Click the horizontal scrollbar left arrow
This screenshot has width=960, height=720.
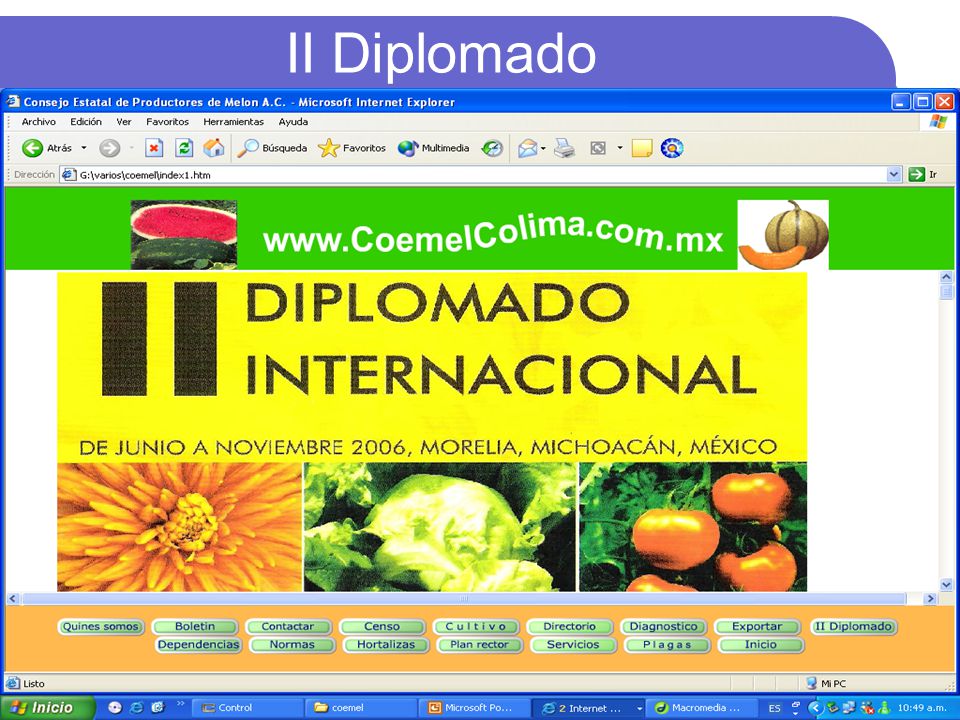tap(12, 599)
